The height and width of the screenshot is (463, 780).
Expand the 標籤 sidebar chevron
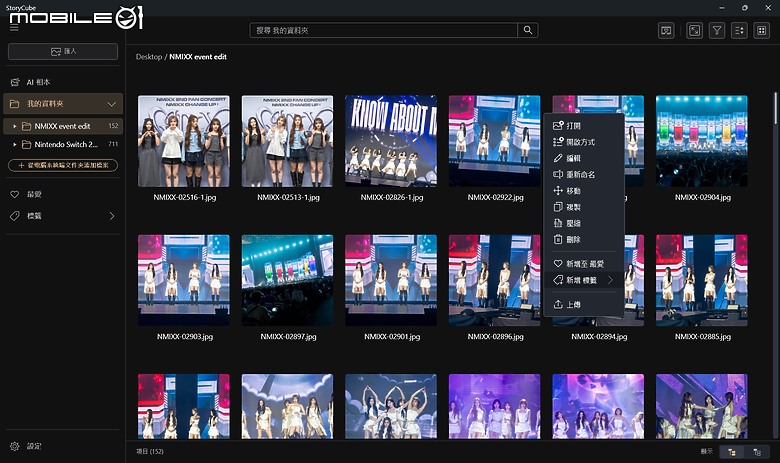point(112,216)
